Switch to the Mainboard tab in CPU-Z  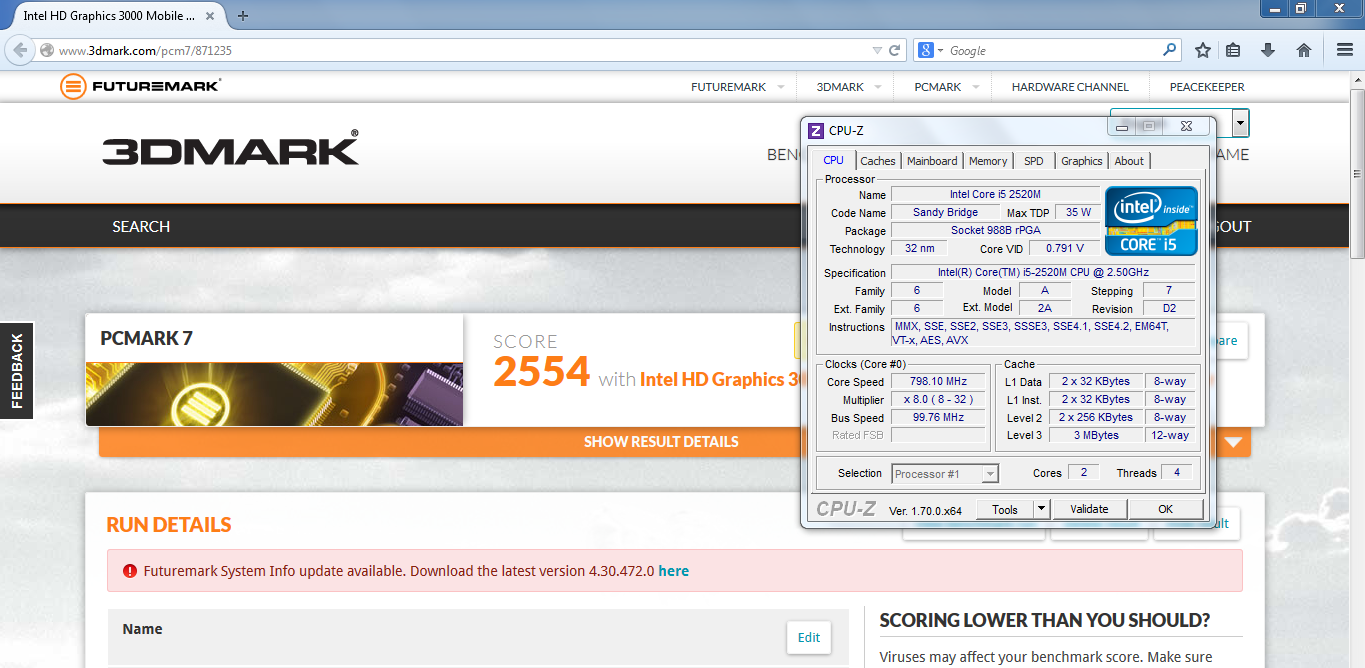point(932,161)
